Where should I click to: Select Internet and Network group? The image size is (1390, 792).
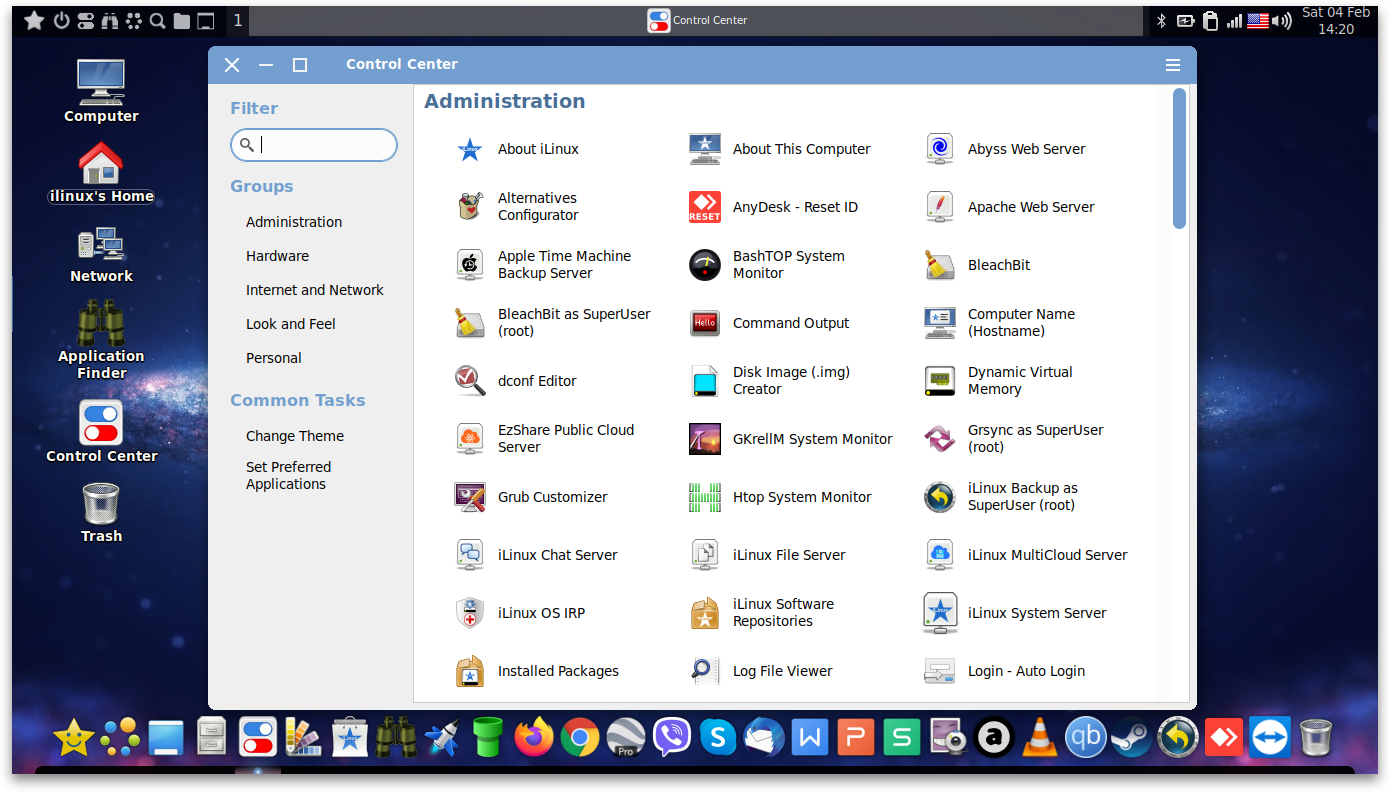click(x=315, y=290)
